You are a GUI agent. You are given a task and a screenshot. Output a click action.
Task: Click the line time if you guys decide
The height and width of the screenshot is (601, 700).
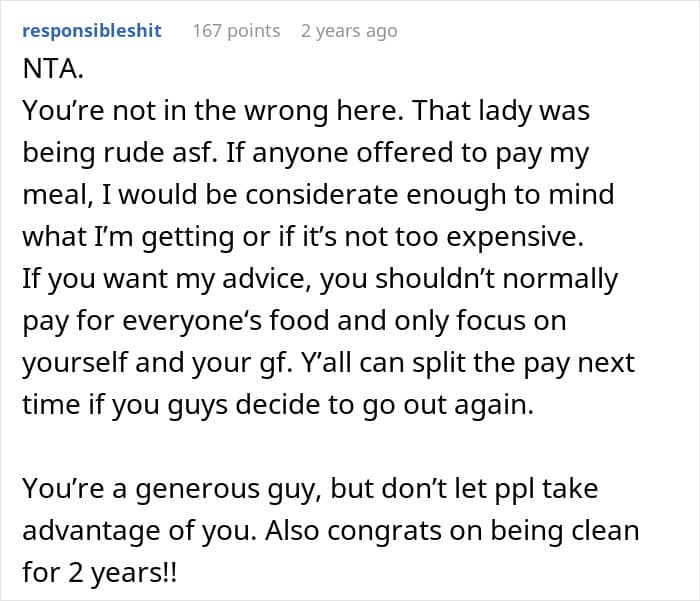(x=278, y=405)
